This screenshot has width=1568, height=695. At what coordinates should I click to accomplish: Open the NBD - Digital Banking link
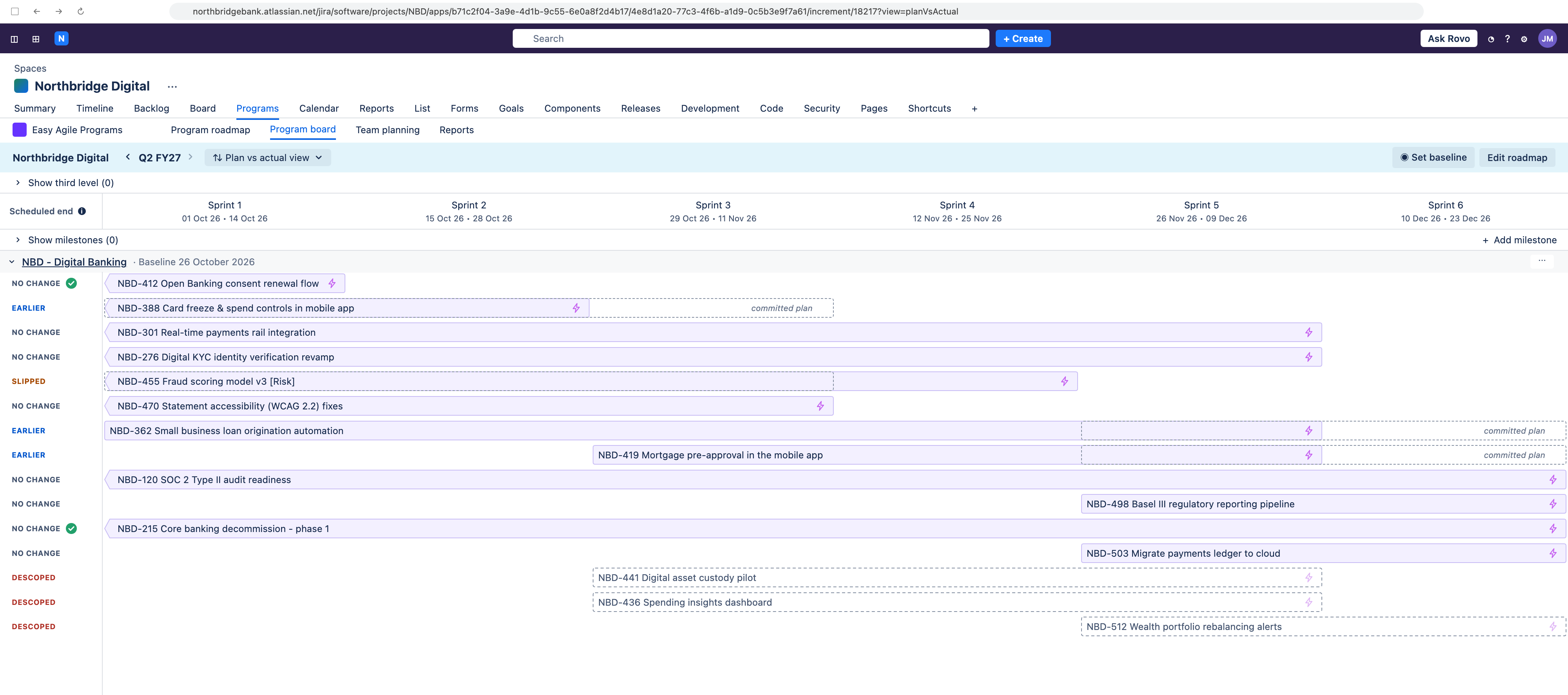[74, 262]
